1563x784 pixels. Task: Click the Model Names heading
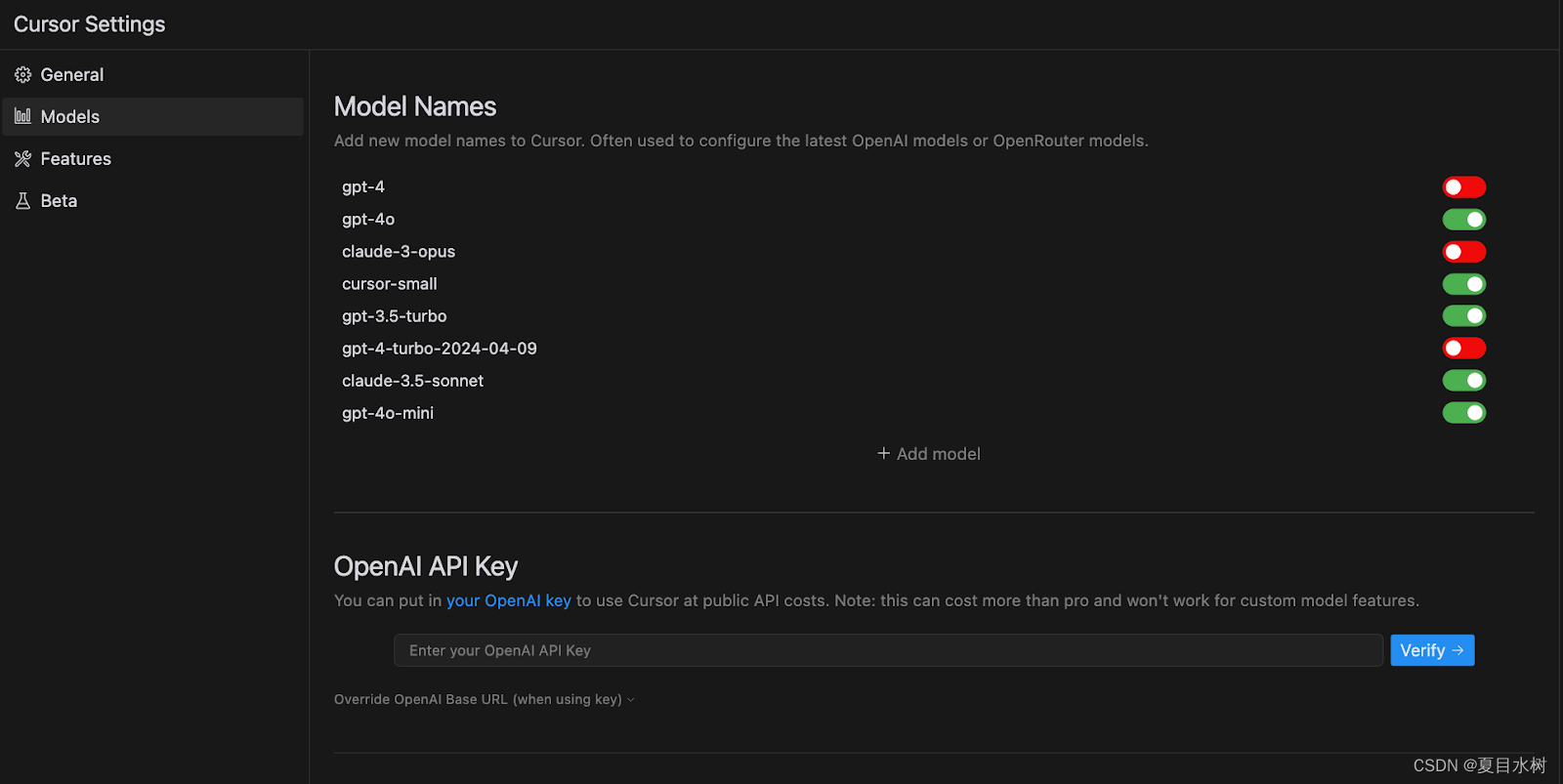pyautogui.click(x=415, y=106)
